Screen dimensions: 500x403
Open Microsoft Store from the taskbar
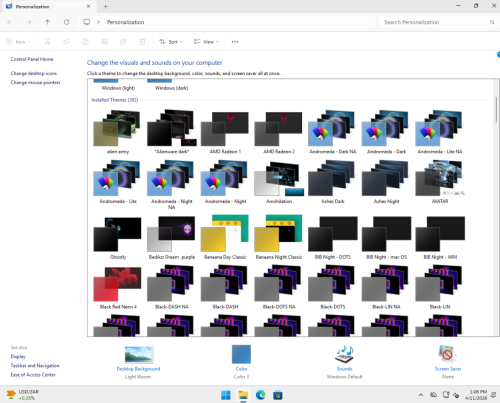tap(278, 395)
